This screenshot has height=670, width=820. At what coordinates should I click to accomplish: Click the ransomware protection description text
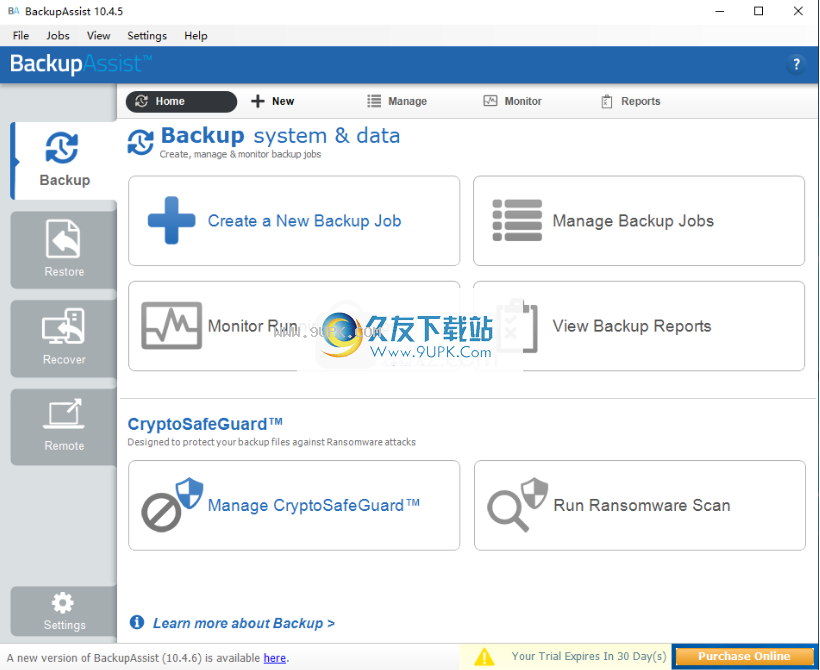click(x=271, y=442)
